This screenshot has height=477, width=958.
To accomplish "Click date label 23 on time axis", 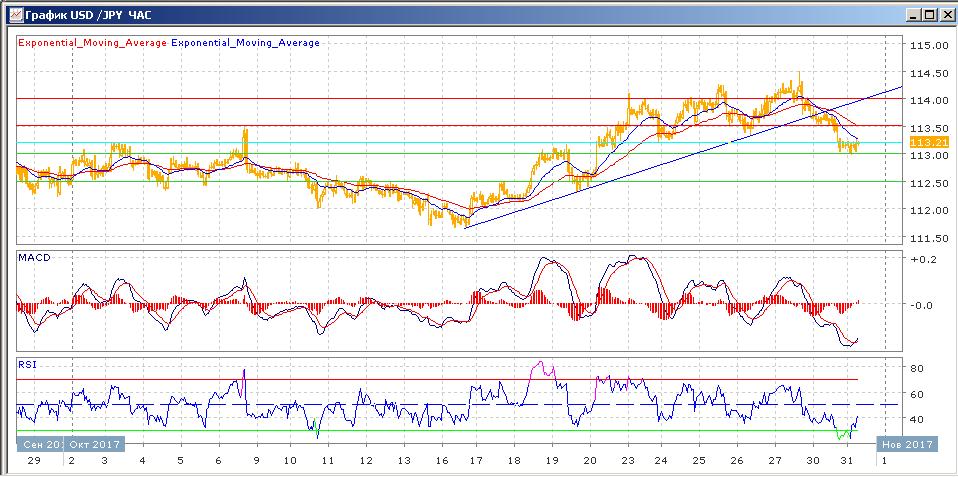I will 628,459.
